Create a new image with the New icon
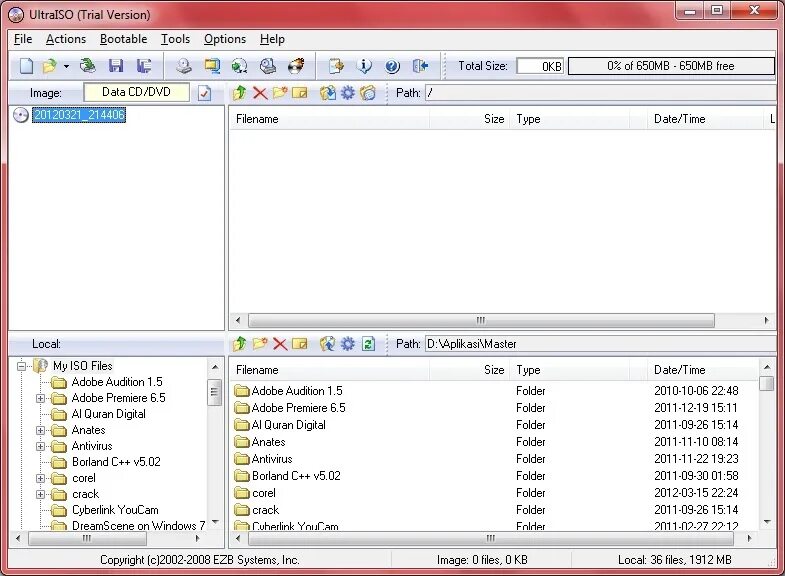Image resolution: width=785 pixels, height=576 pixels. point(26,66)
